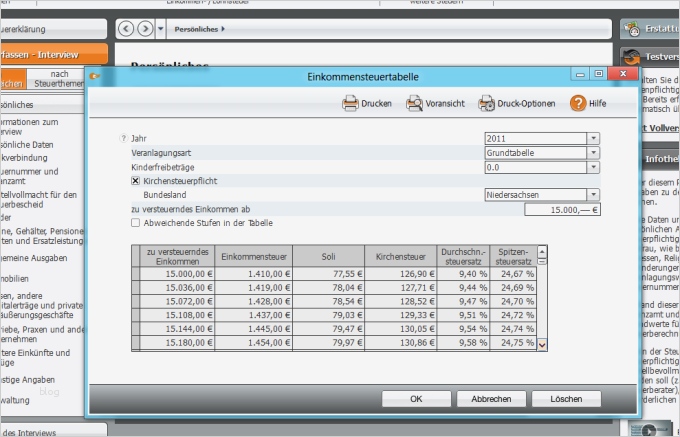Click the Erfassen - Interview button

pos(54,55)
